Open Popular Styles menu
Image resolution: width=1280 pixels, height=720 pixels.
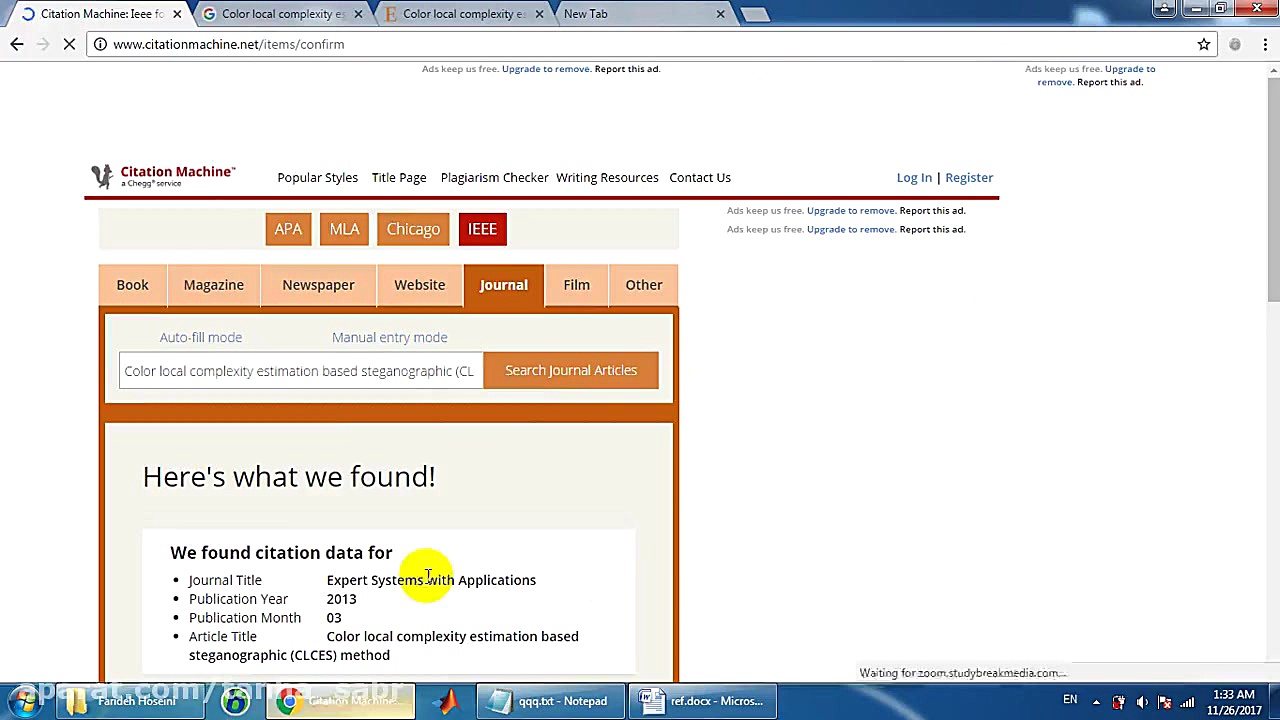click(317, 177)
